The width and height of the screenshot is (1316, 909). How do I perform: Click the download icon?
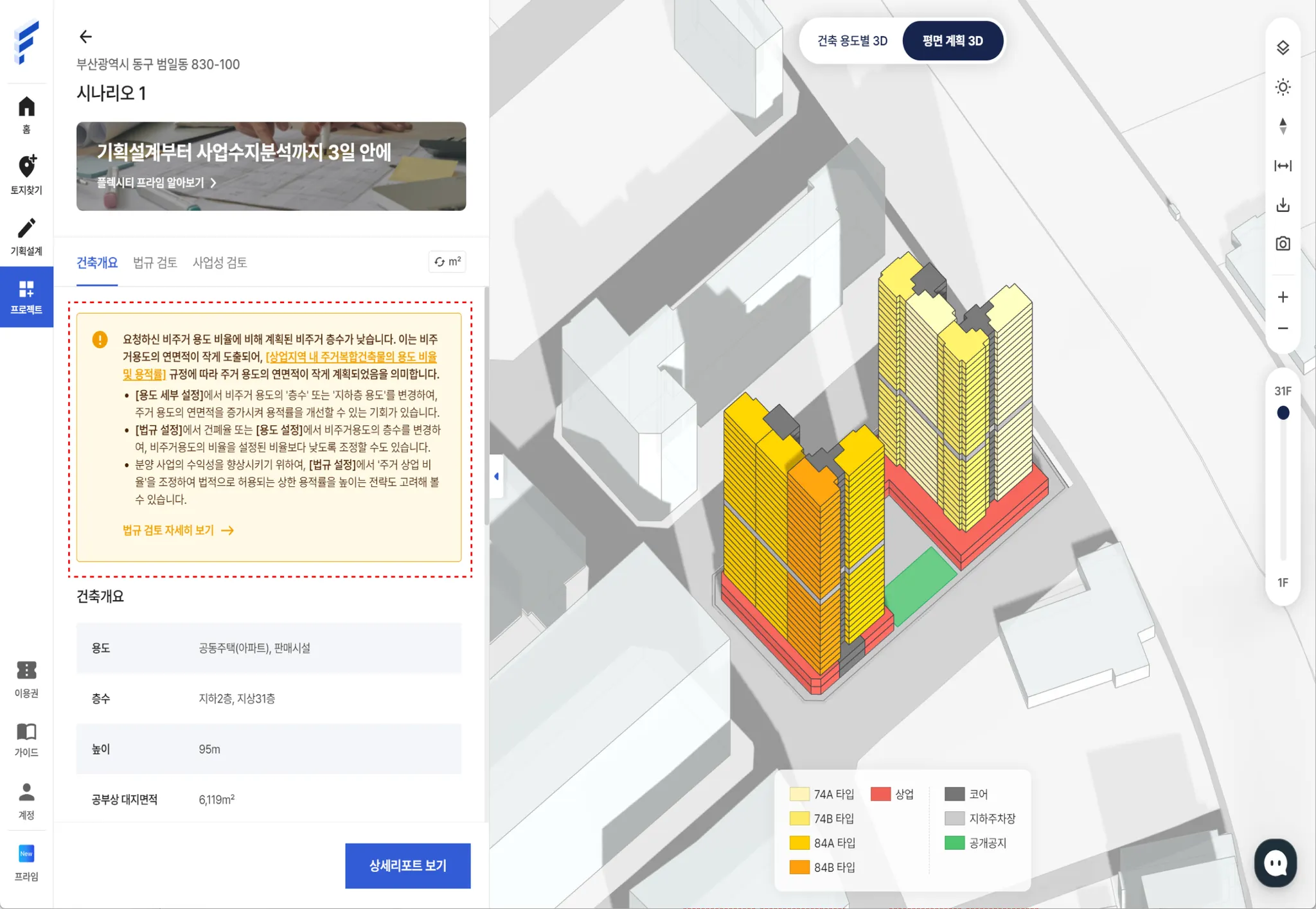click(1283, 205)
